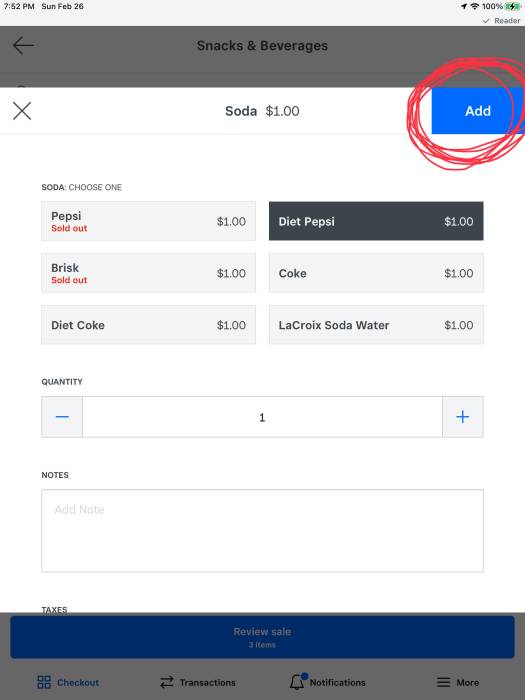The image size is (525, 700).
Task: Tap the quantity number field
Action: 262,417
